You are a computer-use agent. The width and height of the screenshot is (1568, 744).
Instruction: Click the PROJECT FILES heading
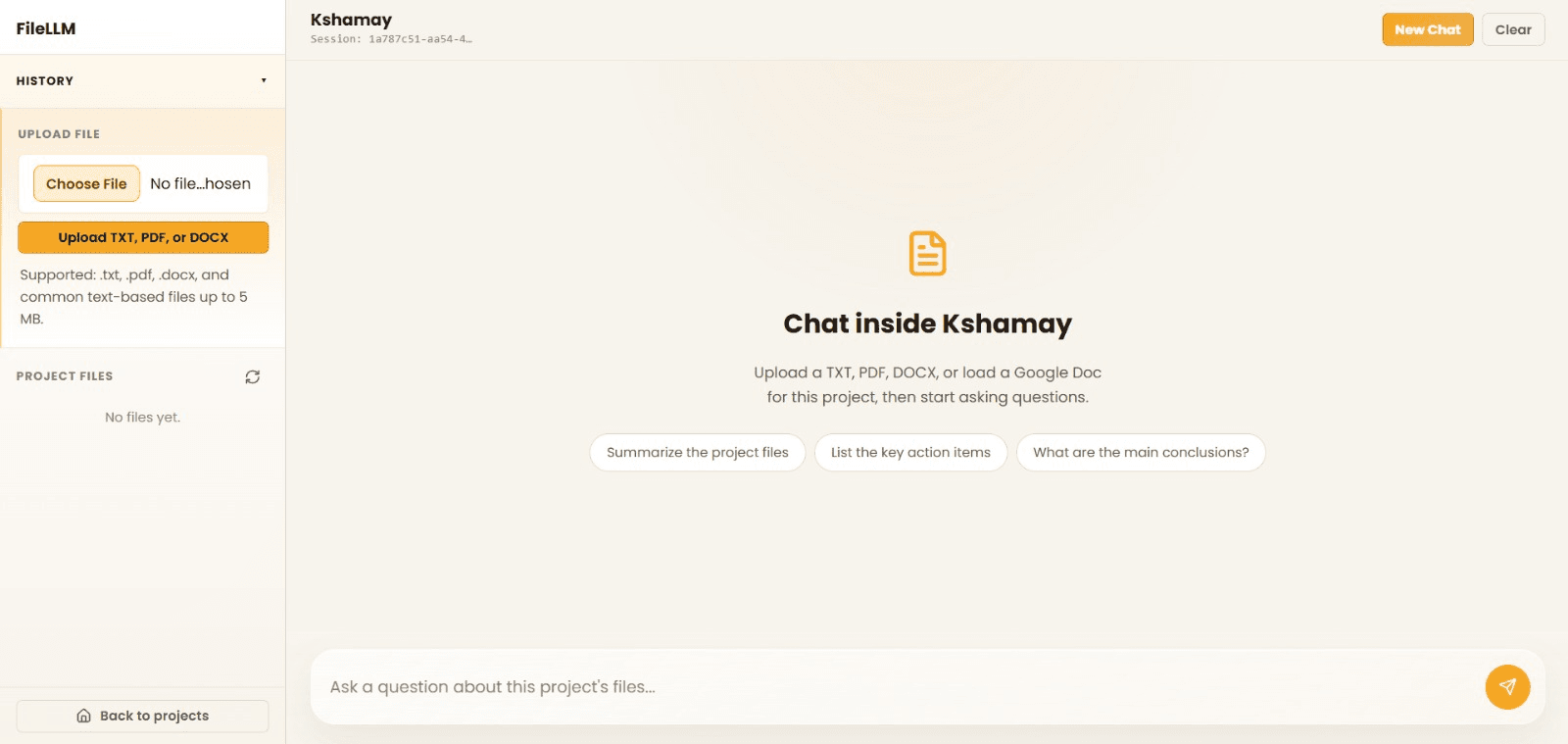(x=65, y=376)
